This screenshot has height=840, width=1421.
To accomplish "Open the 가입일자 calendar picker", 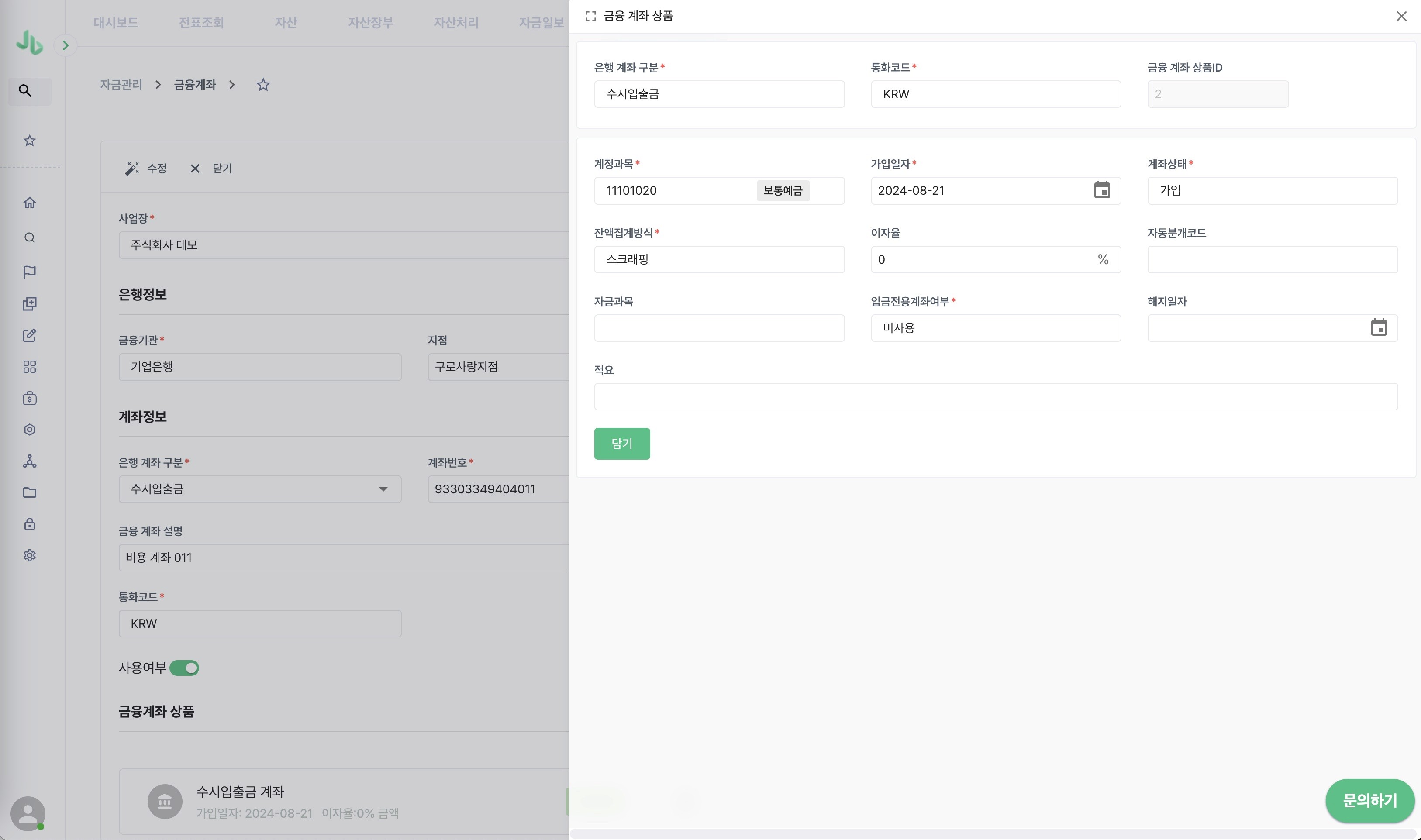I will click(x=1101, y=190).
